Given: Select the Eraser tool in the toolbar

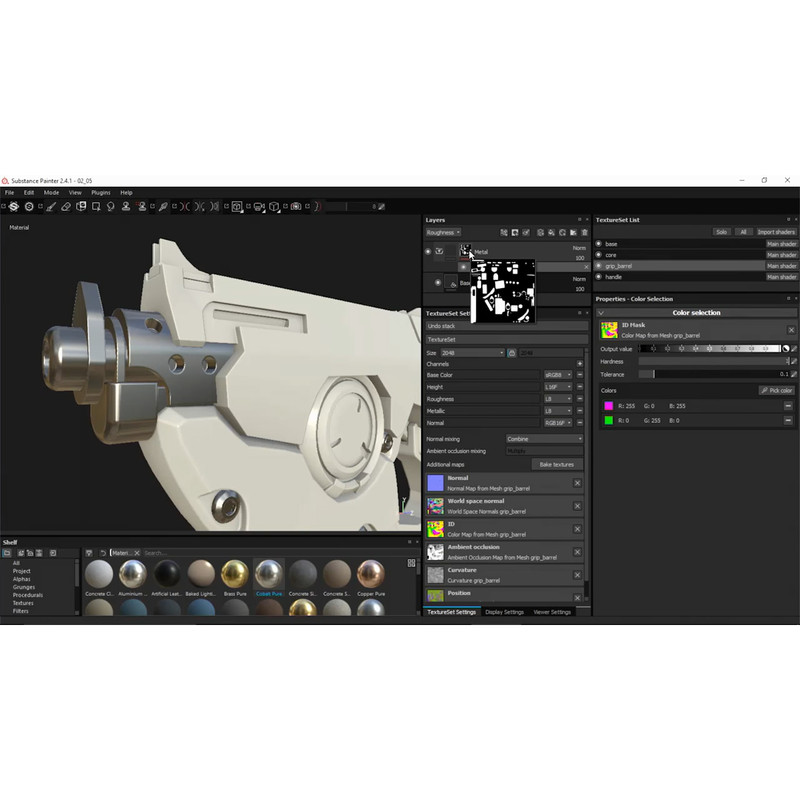Looking at the screenshot, I should pyautogui.click(x=66, y=207).
